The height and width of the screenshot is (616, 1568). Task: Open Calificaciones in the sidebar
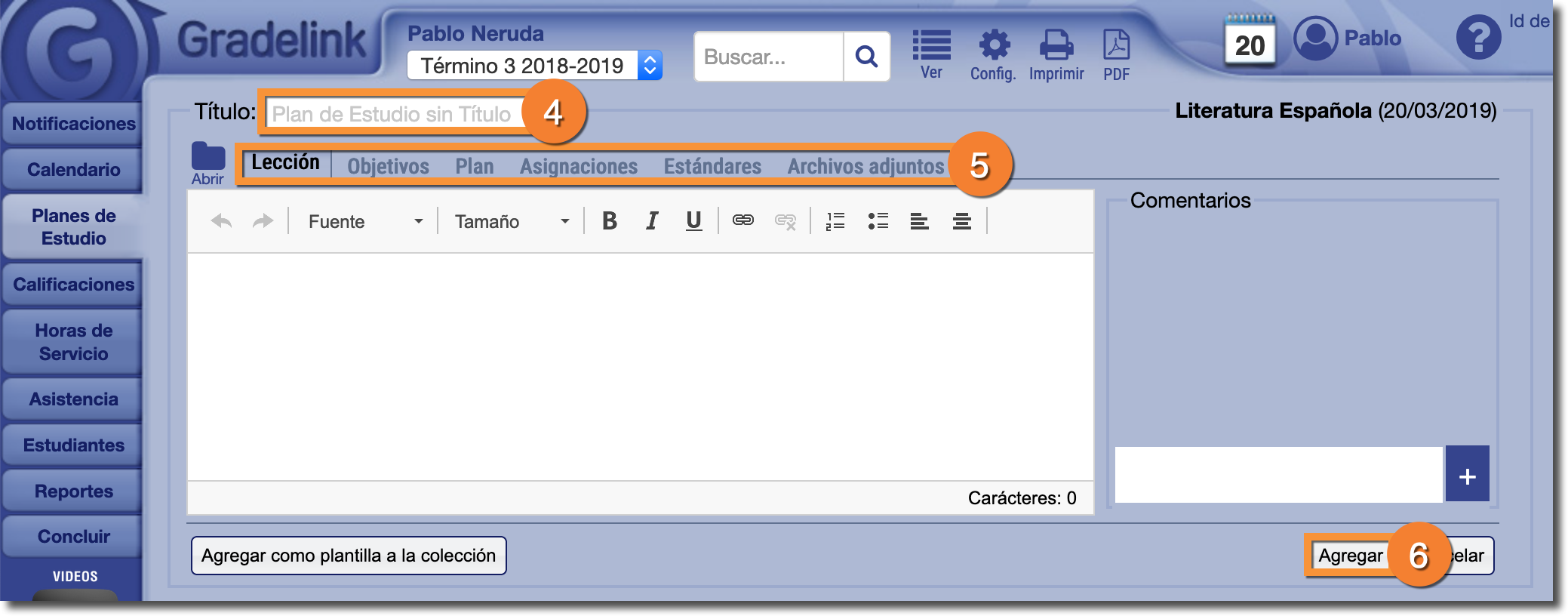73,285
